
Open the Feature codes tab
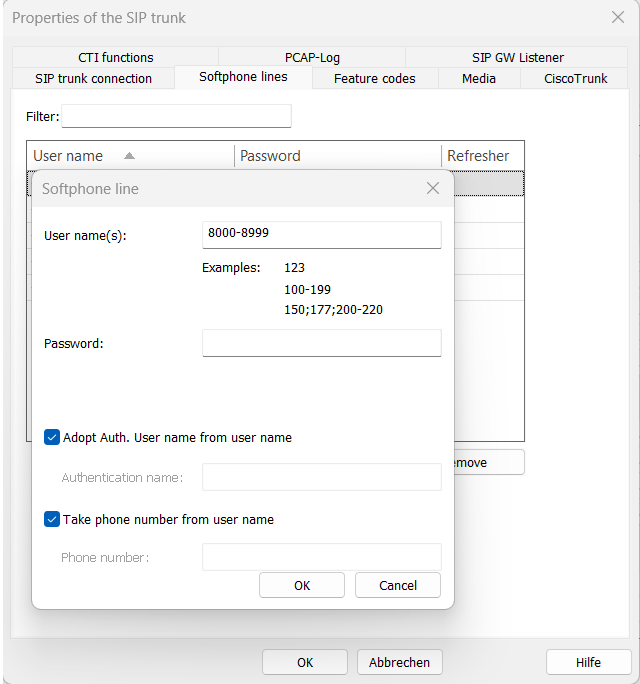point(374,78)
